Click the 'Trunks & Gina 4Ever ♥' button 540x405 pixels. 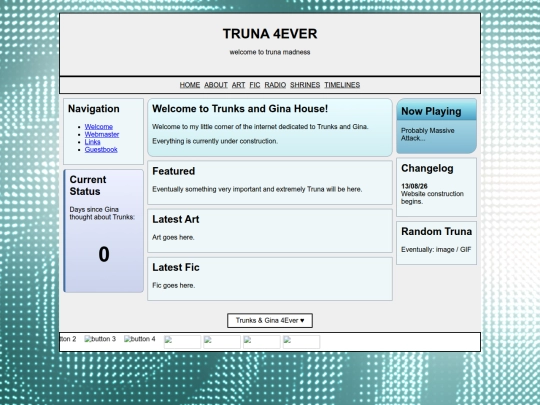point(270,321)
